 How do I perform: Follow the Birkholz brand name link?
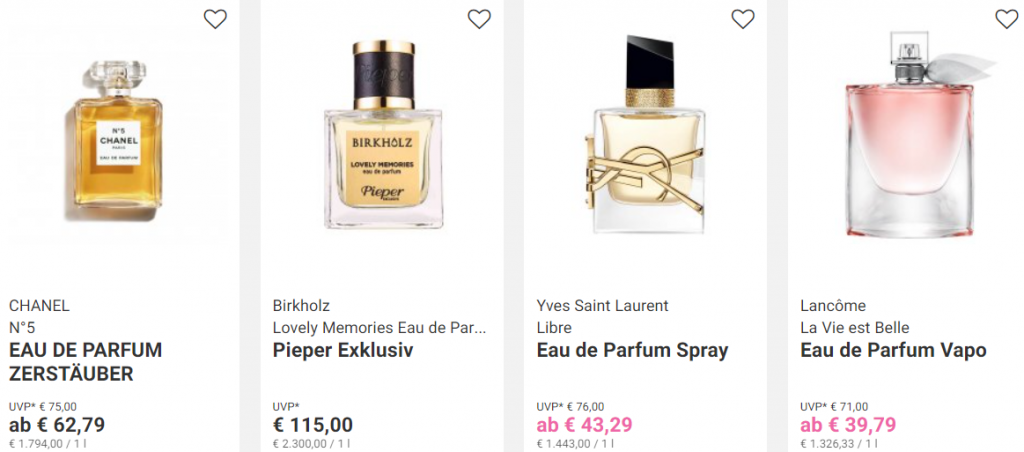point(301,306)
